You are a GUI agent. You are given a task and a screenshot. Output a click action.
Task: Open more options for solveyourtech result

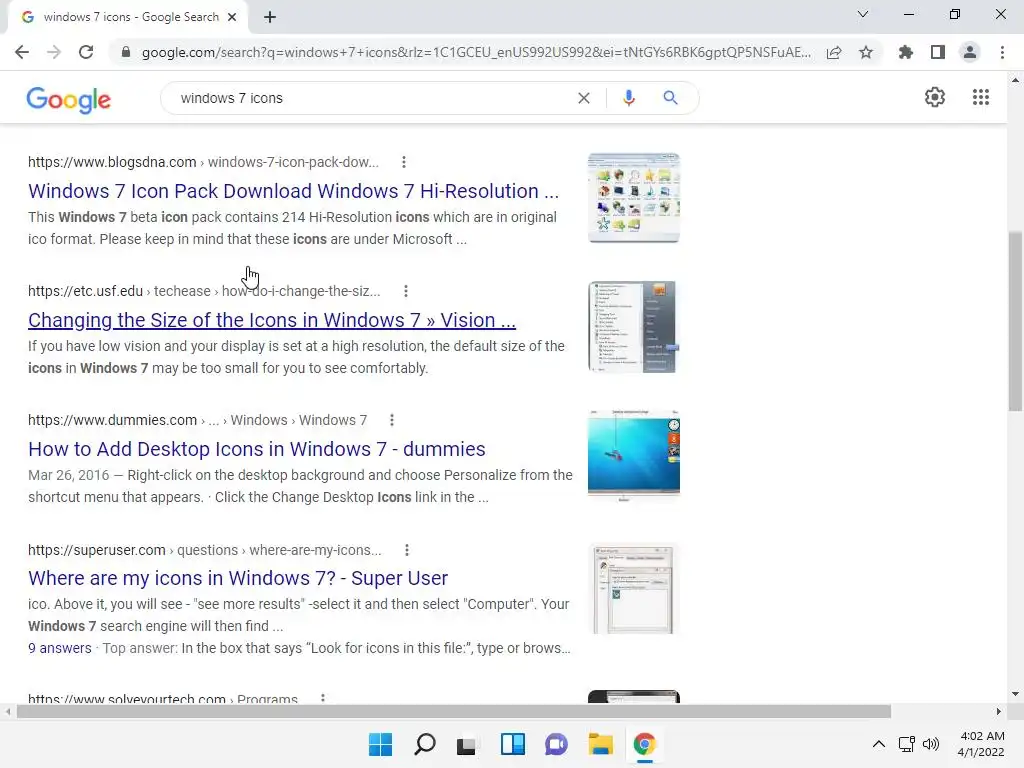[x=323, y=698]
